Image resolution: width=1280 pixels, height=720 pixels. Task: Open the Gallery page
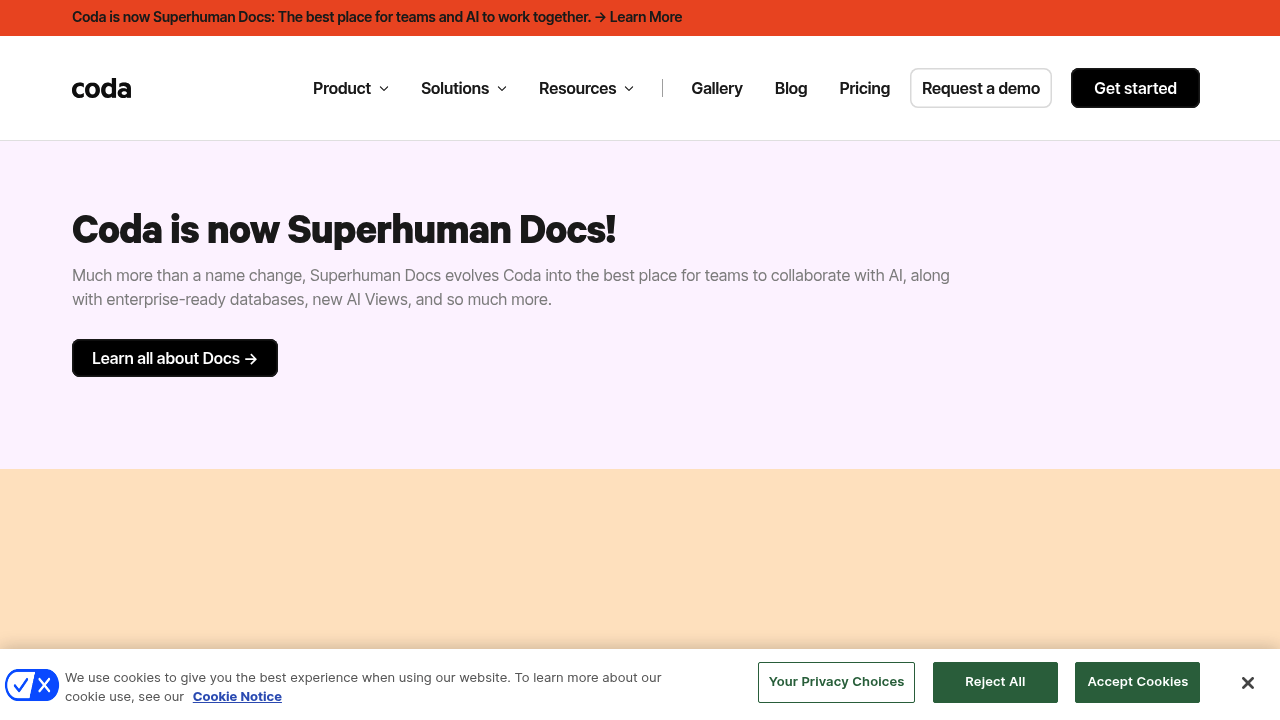coord(717,88)
